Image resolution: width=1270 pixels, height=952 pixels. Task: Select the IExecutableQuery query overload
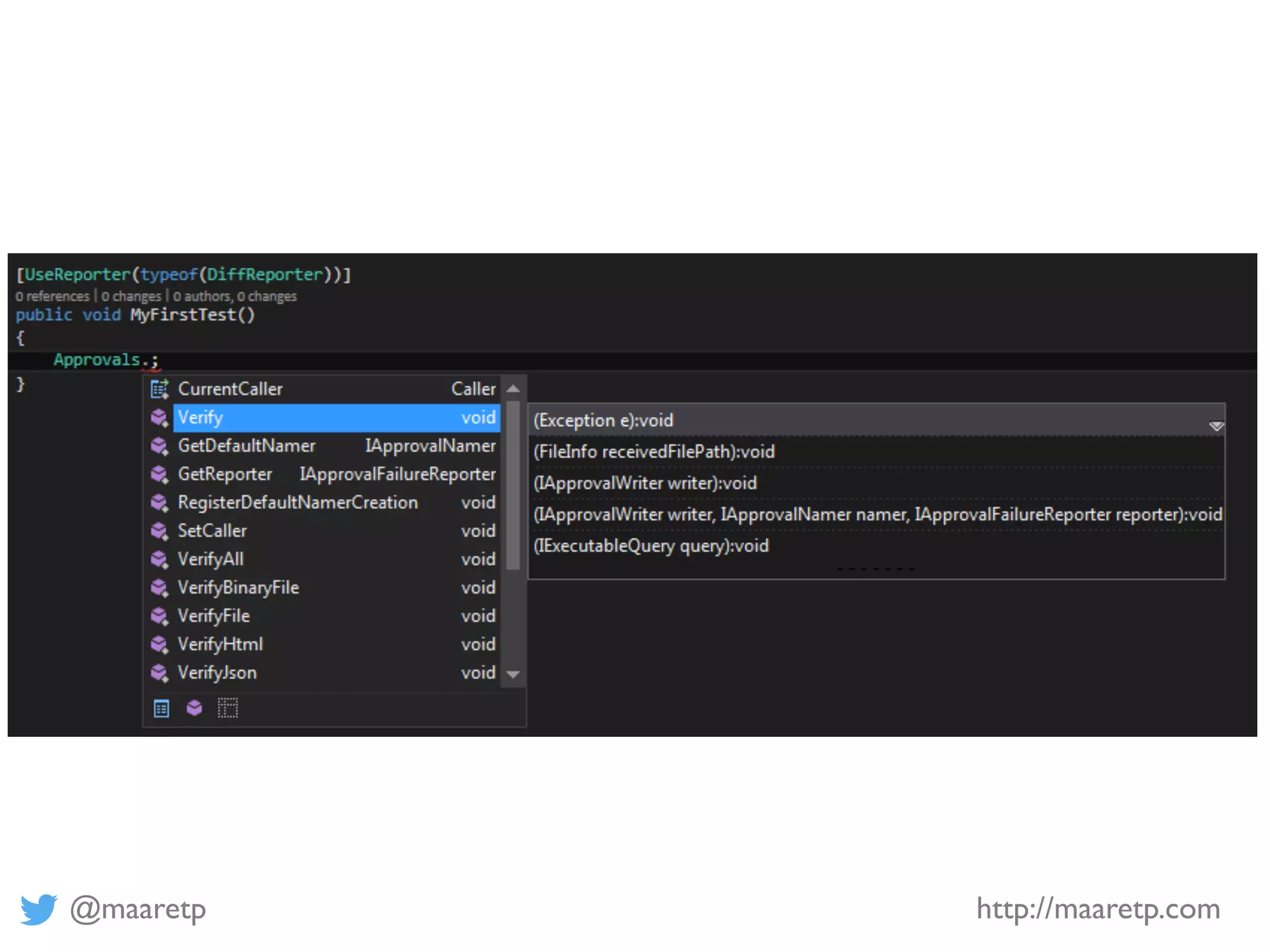651,546
